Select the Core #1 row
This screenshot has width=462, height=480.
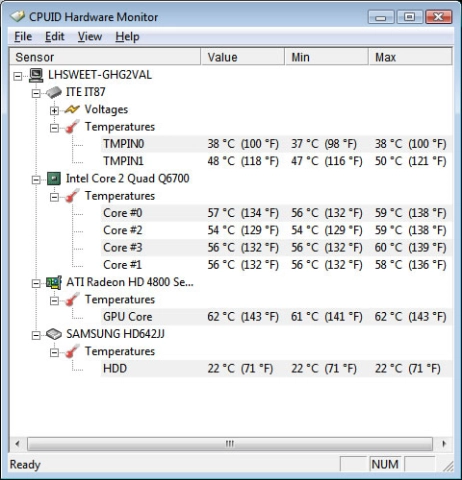(276, 265)
